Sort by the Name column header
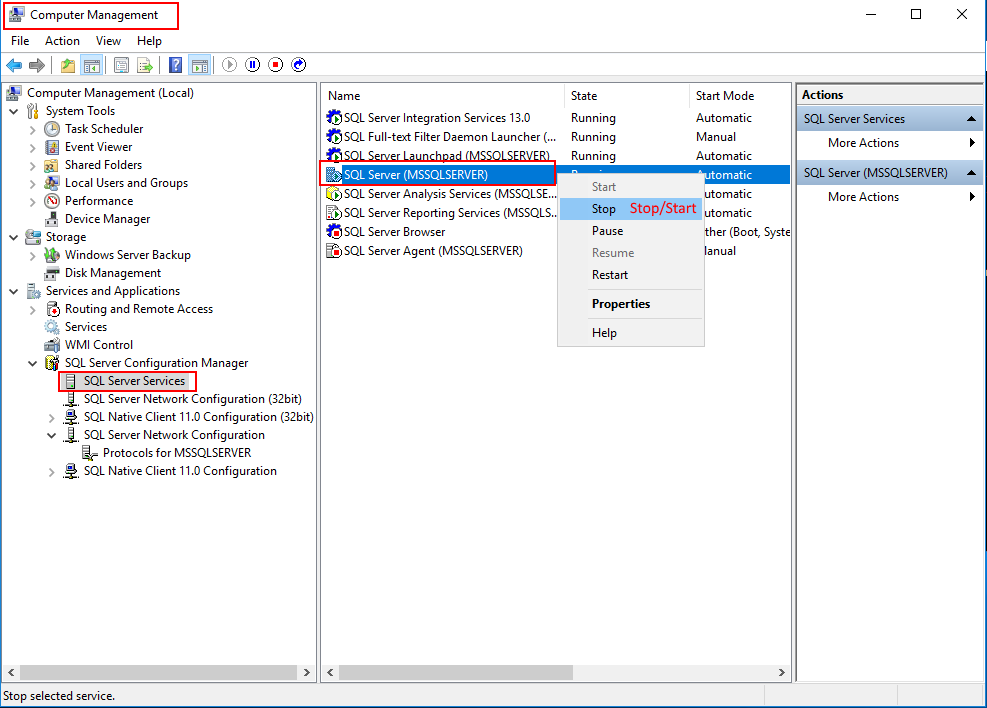This screenshot has width=987, height=708. pyautogui.click(x=444, y=96)
